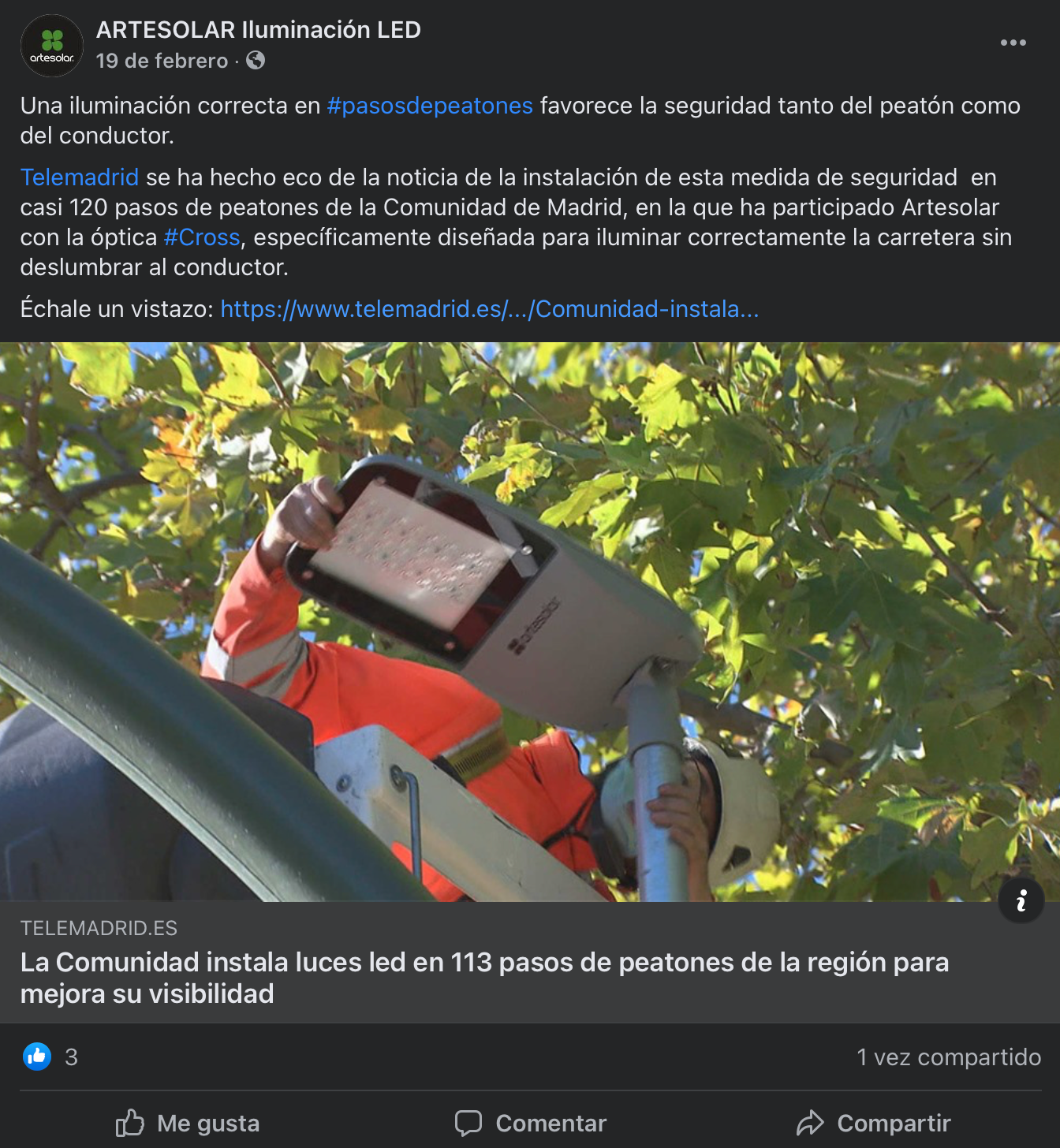Click the thumbs-up icon beside Me gusta
This screenshot has height=1148, width=1060.
click(130, 1123)
